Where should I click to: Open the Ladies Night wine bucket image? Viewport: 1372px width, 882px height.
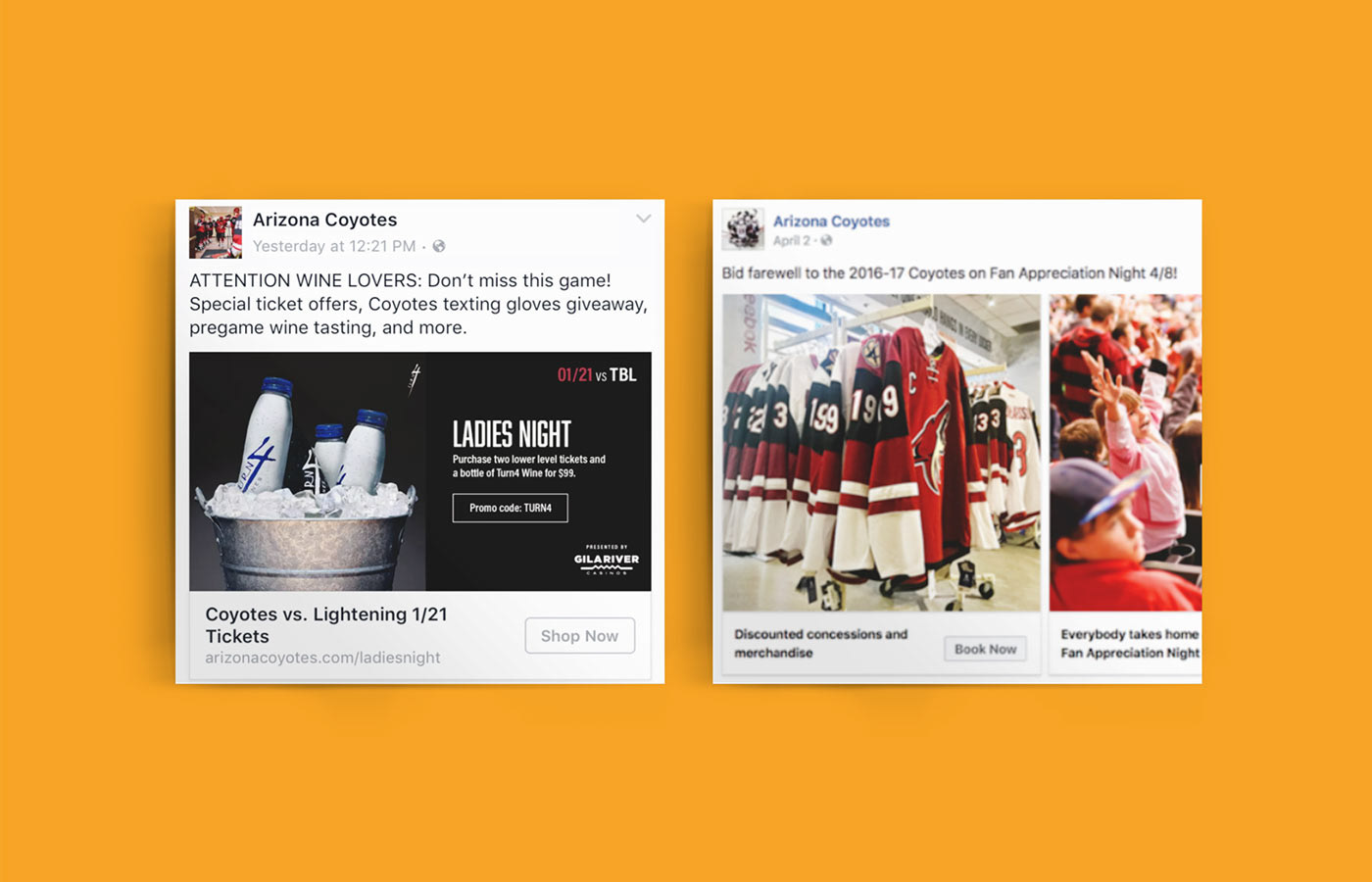click(420, 471)
